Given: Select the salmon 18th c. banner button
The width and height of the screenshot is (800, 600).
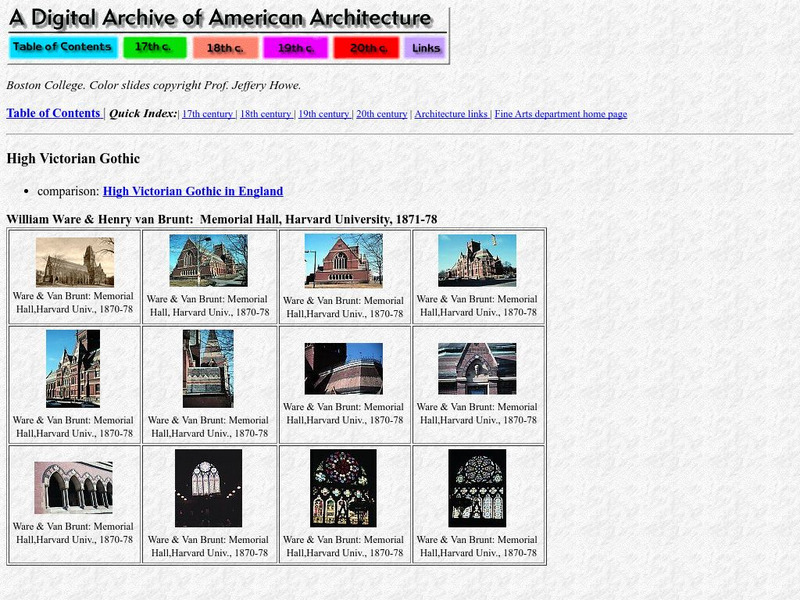Looking at the screenshot, I should (x=225, y=47).
